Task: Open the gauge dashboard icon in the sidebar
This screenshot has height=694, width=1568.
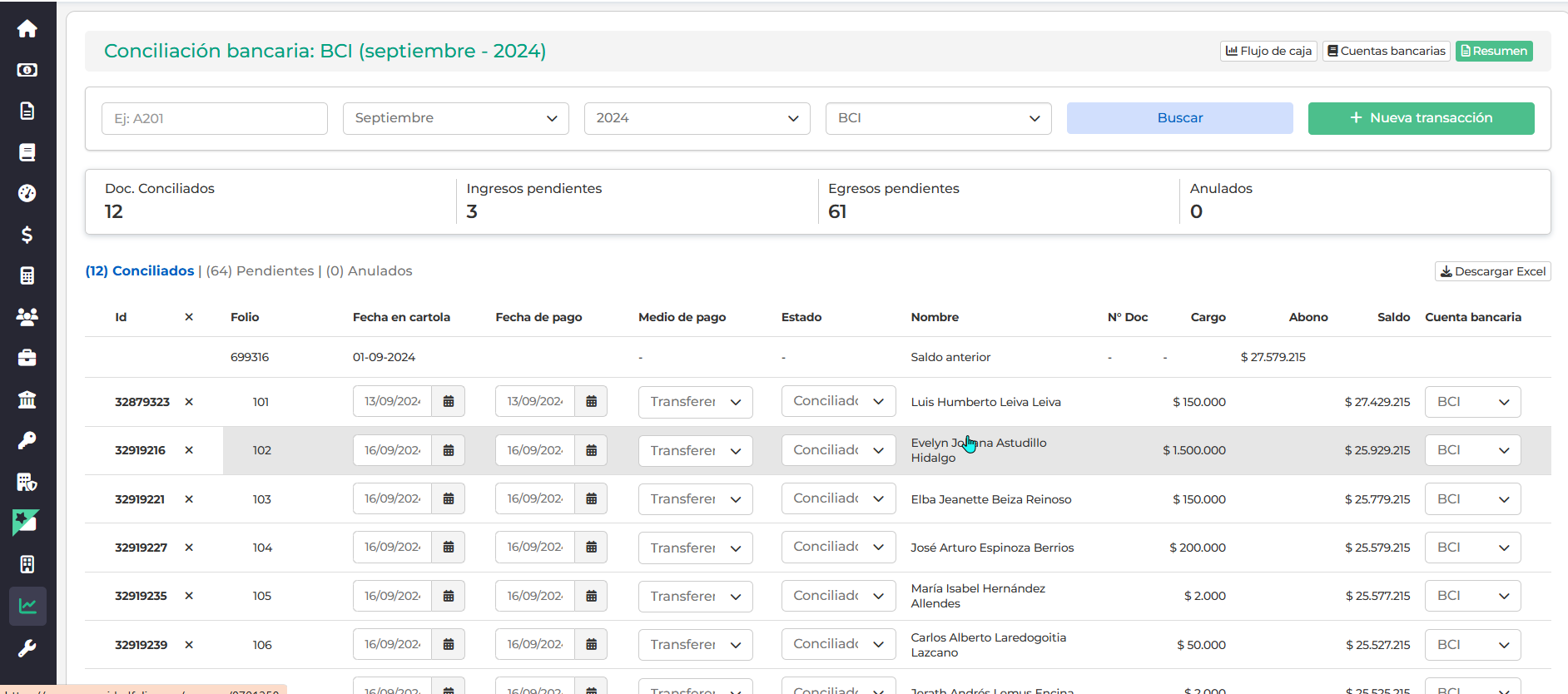Action: click(27, 193)
